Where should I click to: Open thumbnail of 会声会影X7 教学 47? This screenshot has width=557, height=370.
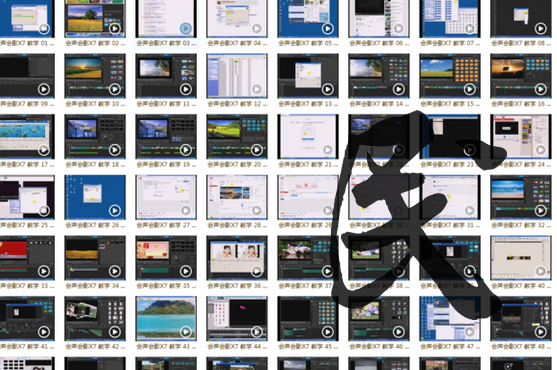point(450,319)
